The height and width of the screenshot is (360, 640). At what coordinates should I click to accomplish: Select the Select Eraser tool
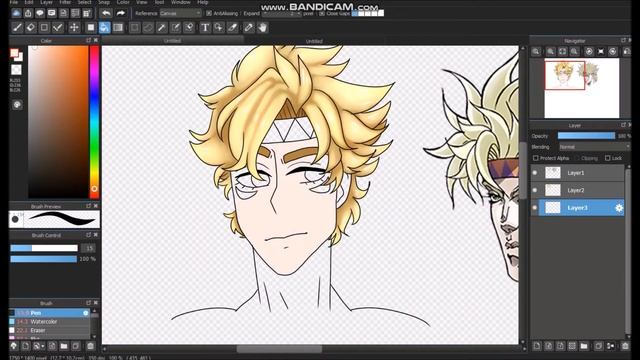coord(189,28)
